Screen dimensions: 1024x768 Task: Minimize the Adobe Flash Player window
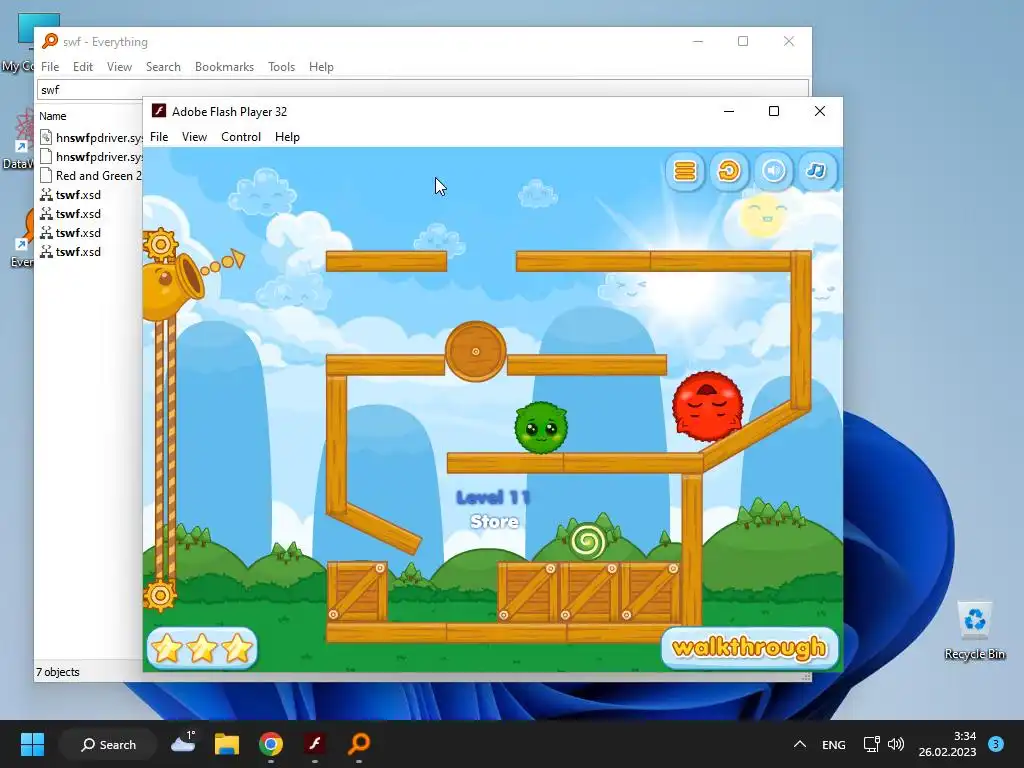(x=729, y=111)
